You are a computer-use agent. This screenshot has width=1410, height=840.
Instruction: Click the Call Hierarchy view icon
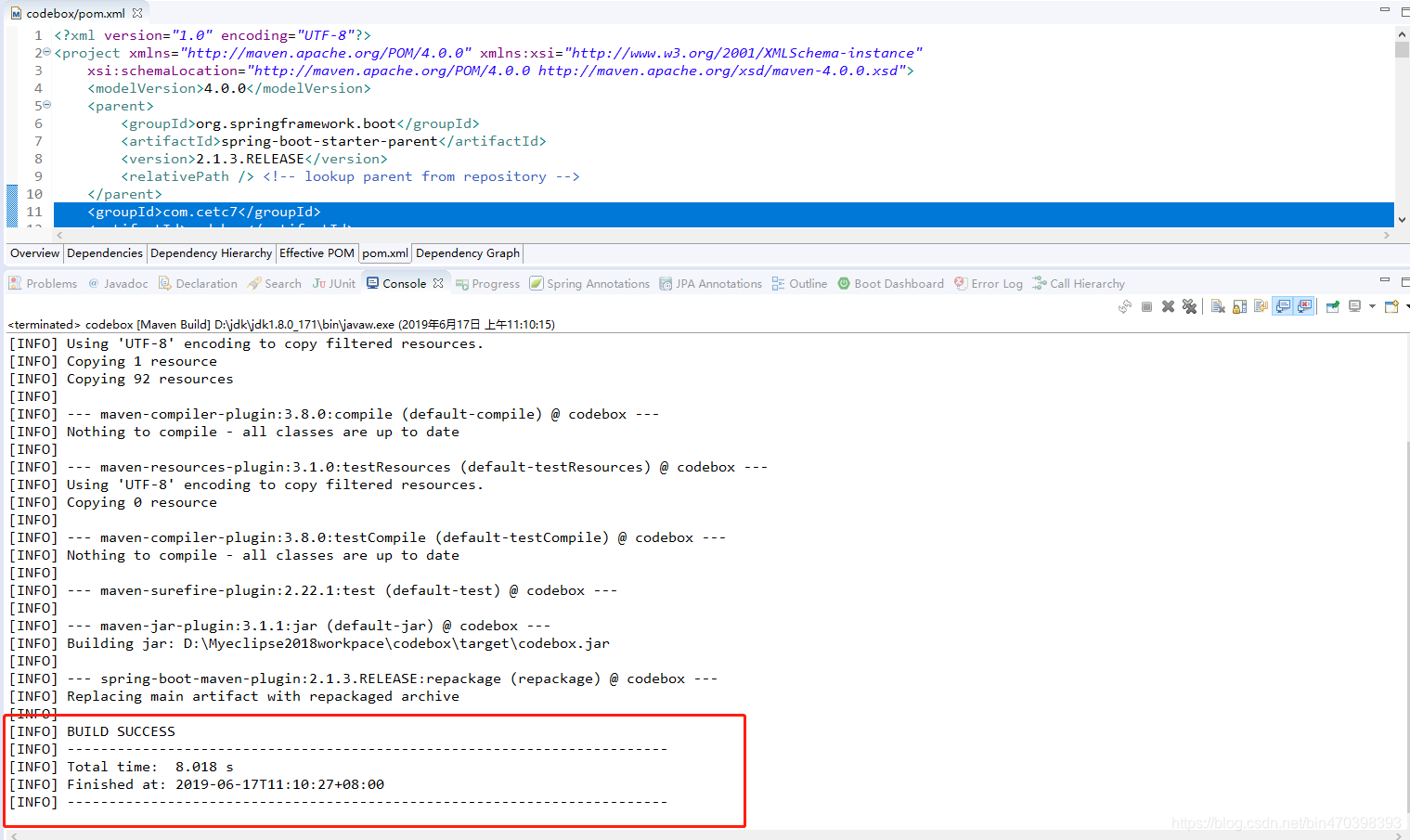(1040, 283)
